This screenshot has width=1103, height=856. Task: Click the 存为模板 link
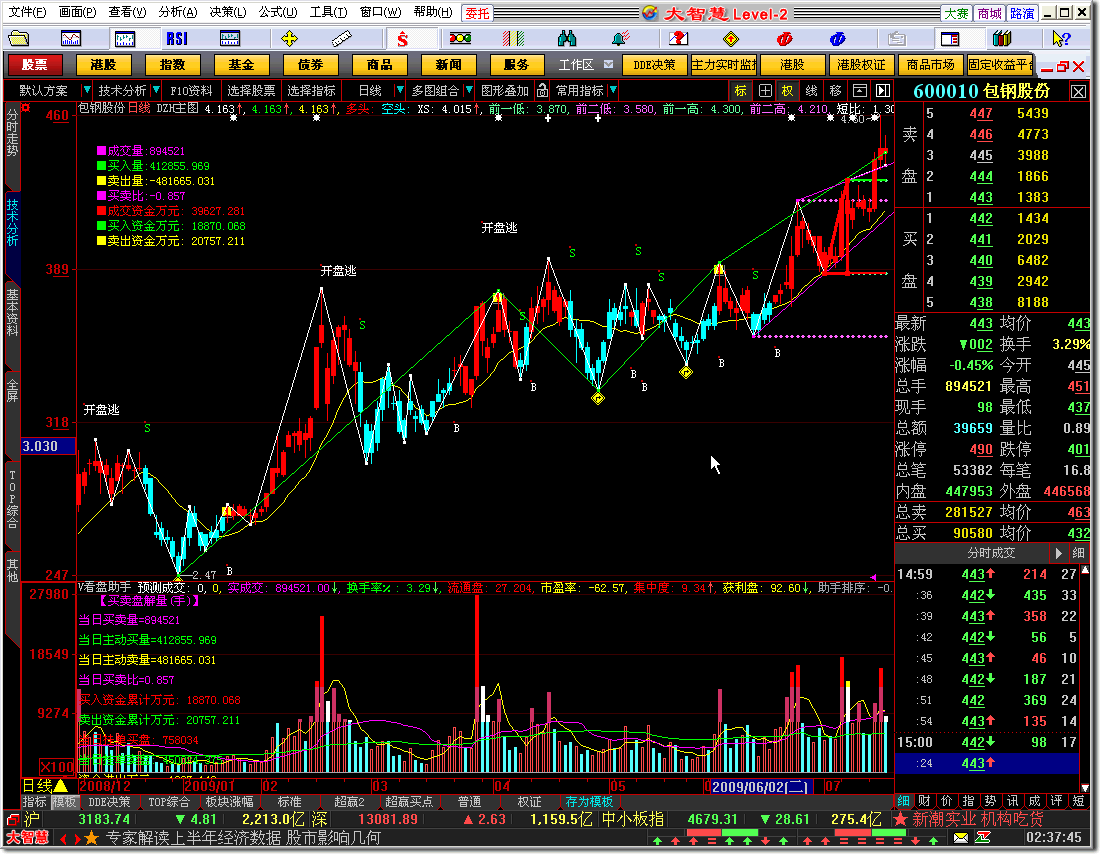589,802
